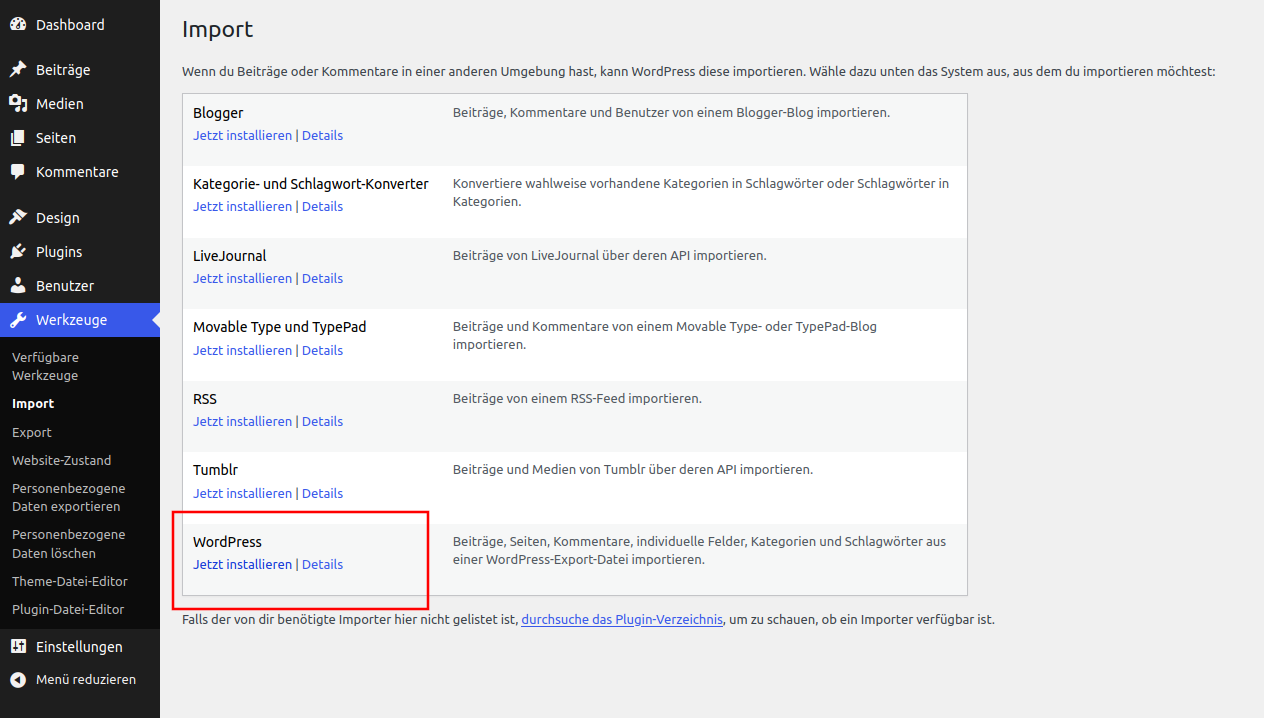The width and height of the screenshot is (1264, 718).
Task: Open the Plugin-Datei-Editor
Action: pyautogui.click(x=68, y=609)
